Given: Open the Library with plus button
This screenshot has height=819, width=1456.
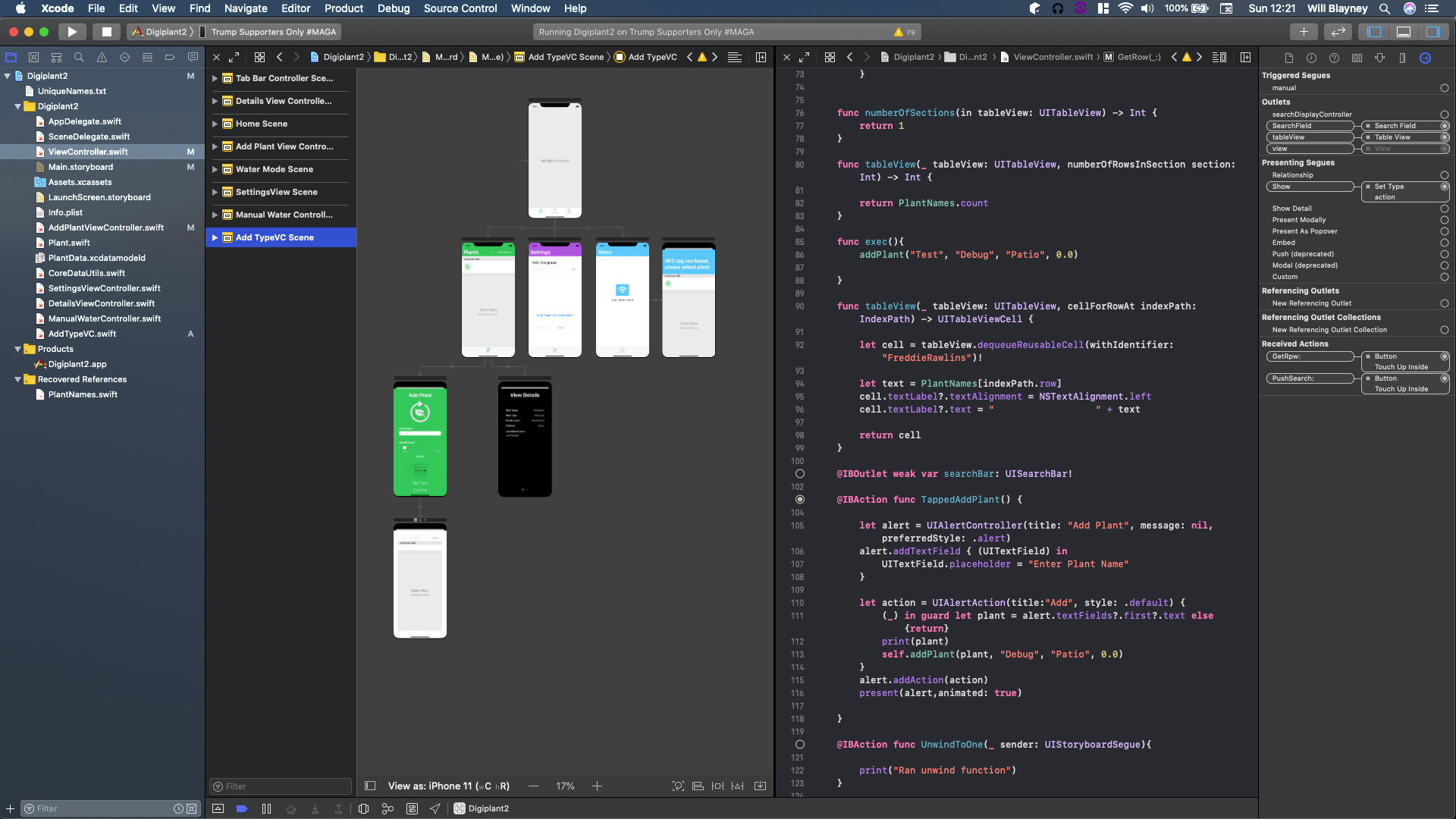Looking at the screenshot, I should tap(1303, 32).
